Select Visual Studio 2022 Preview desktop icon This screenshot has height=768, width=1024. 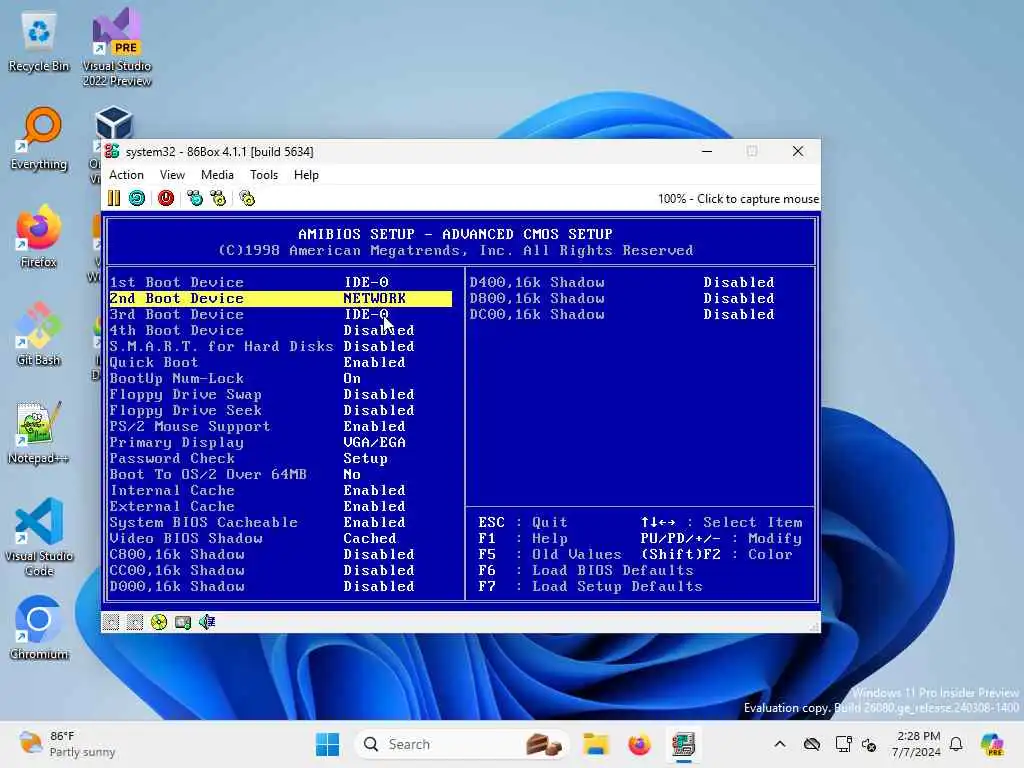(x=117, y=47)
